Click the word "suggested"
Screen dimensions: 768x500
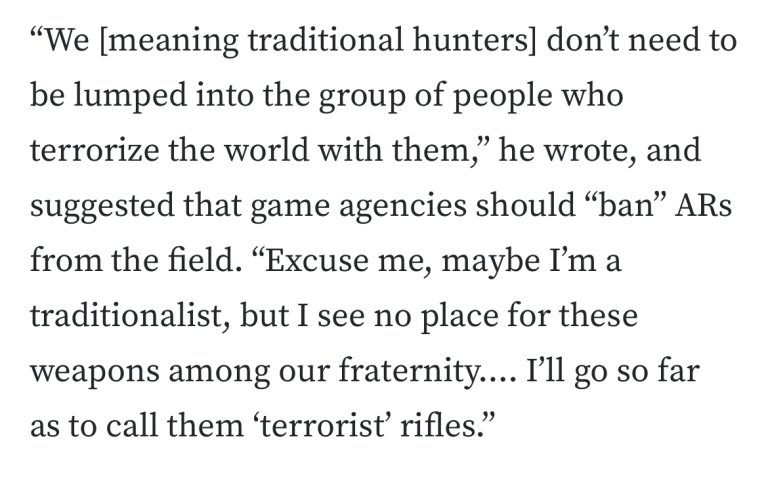[x=102, y=206]
